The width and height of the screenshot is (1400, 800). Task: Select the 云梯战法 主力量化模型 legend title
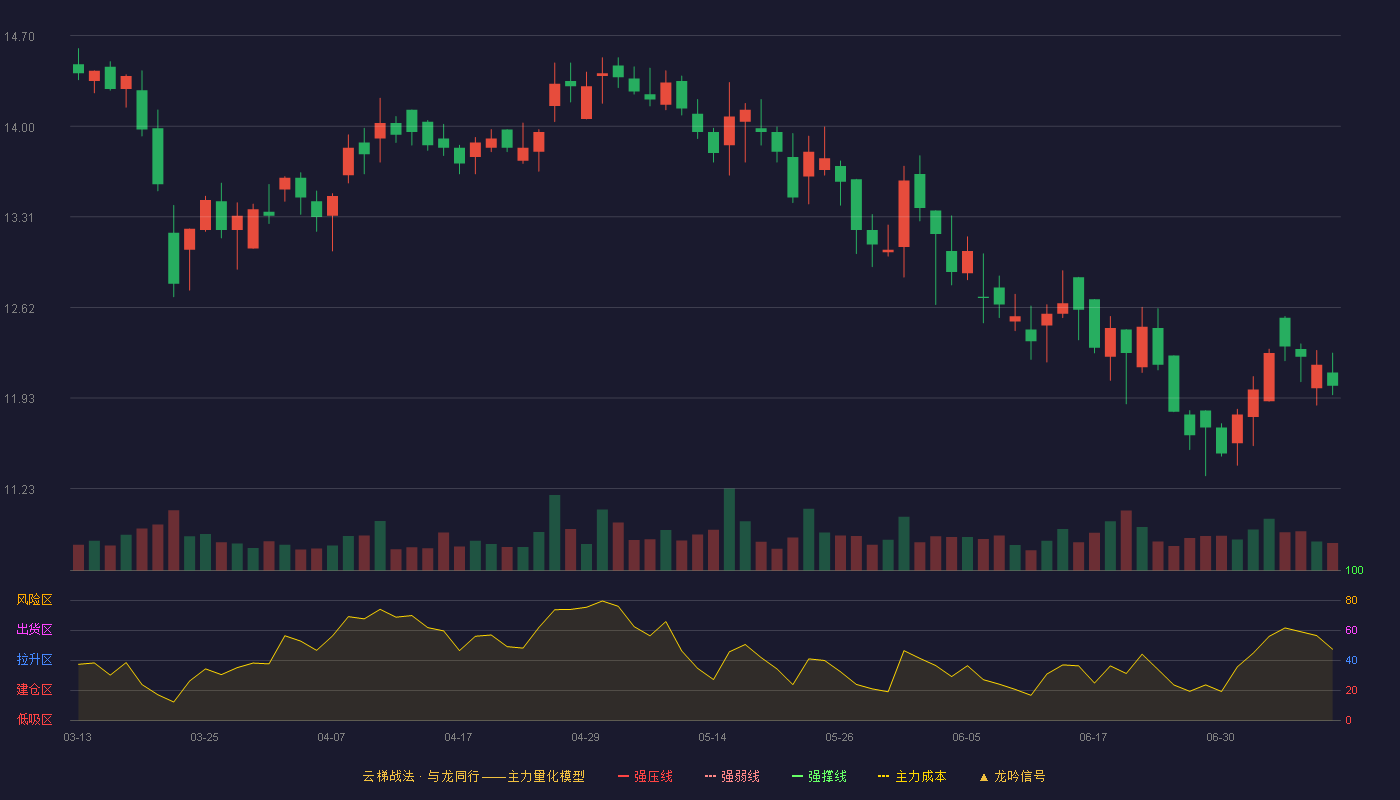tap(473, 776)
